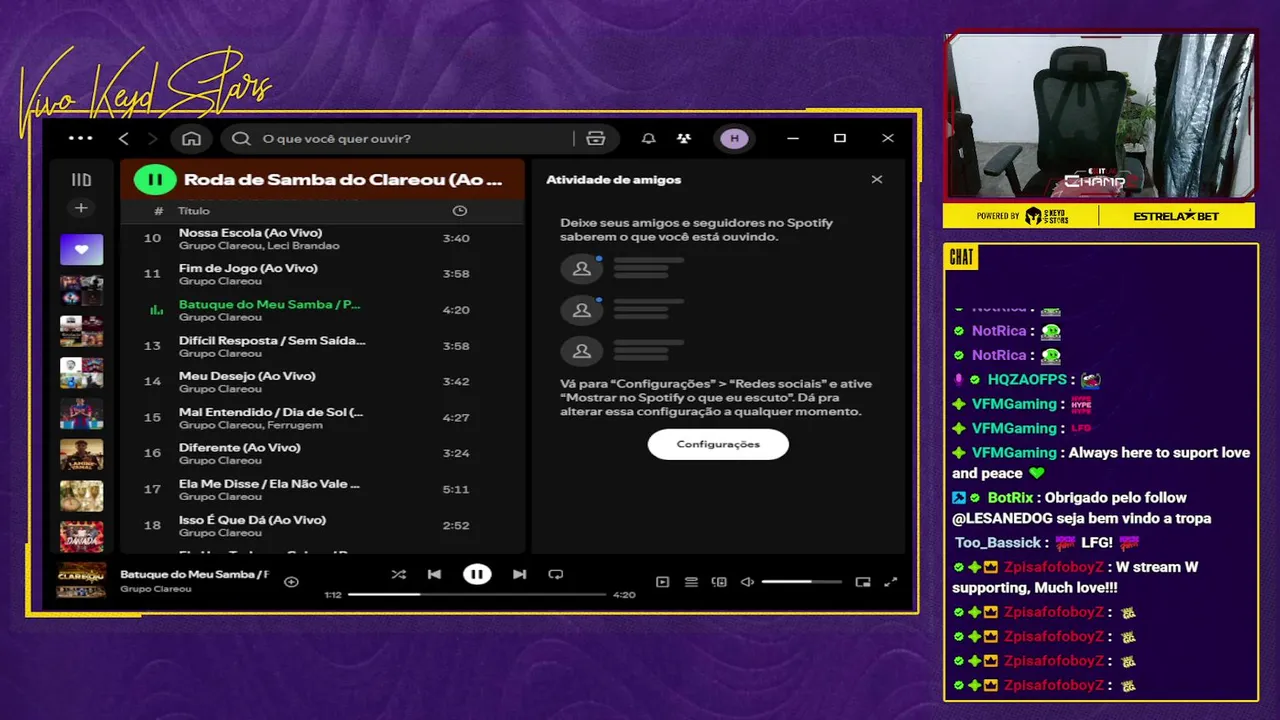Viewport: 1280px width, 720px height.
Task: Click 'Too_Bassick' username in chat
Action: click(x=999, y=543)
